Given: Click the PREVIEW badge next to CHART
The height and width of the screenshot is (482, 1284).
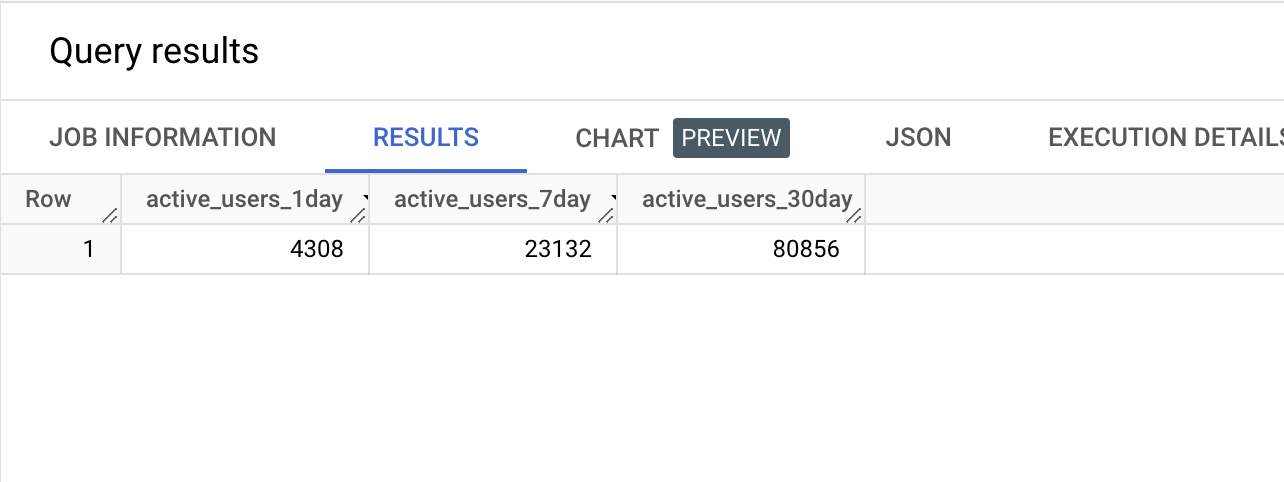Looking at the screenshot, I should [x=731, y=138].
